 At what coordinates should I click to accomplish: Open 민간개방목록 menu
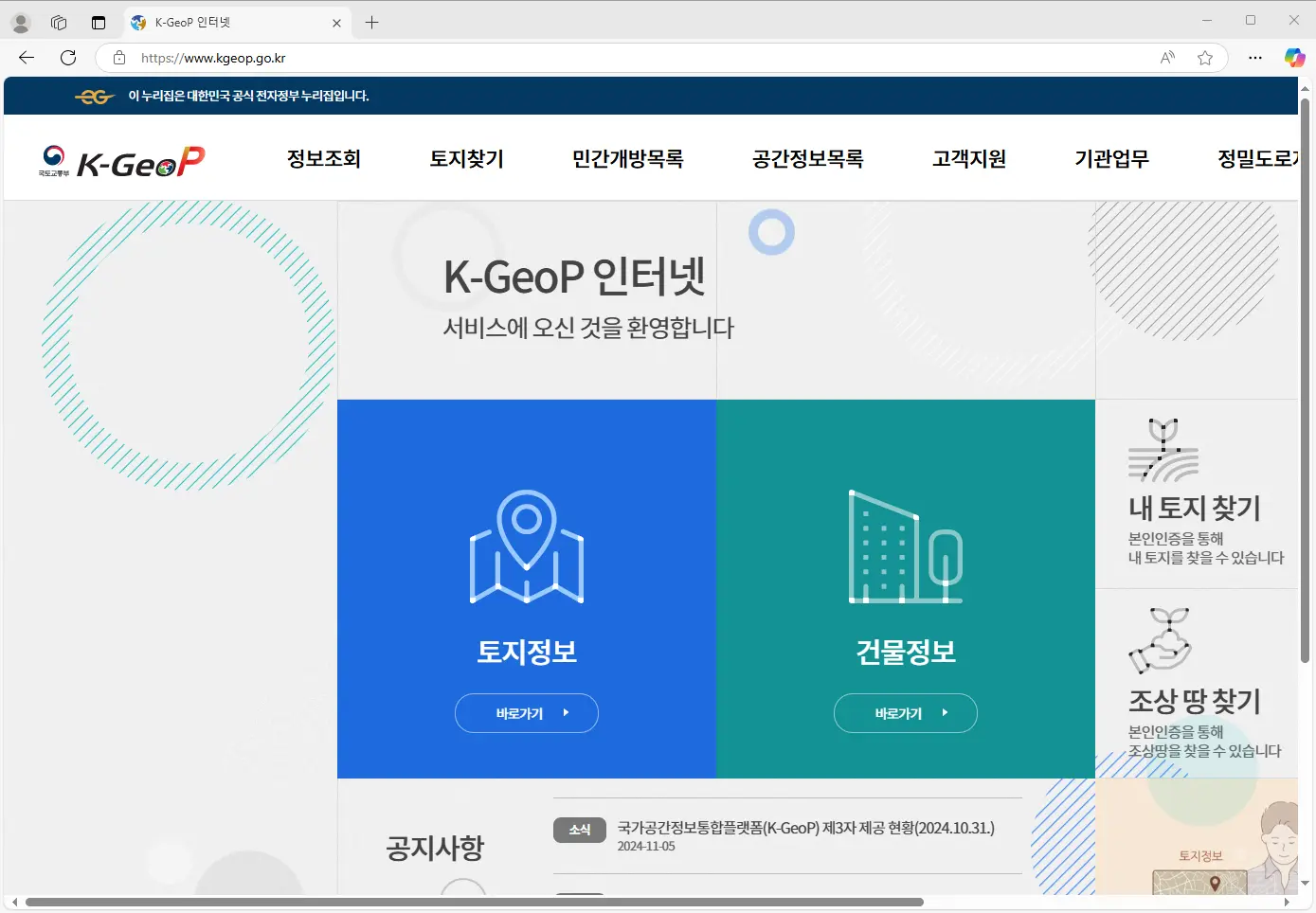pos(627,158)
